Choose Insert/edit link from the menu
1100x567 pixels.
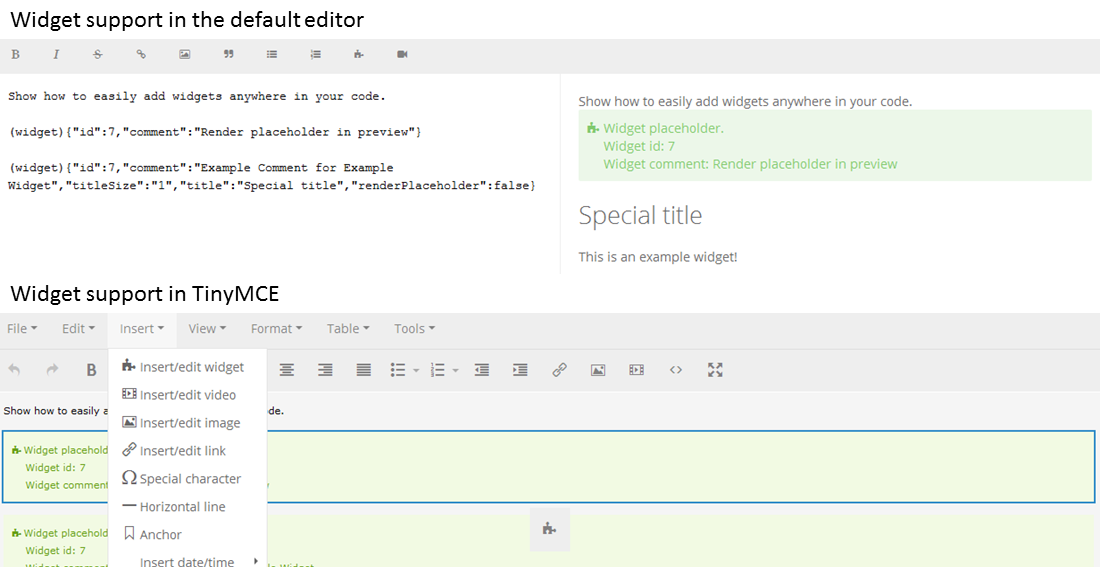pyautogui.click(x=188, y=451)
